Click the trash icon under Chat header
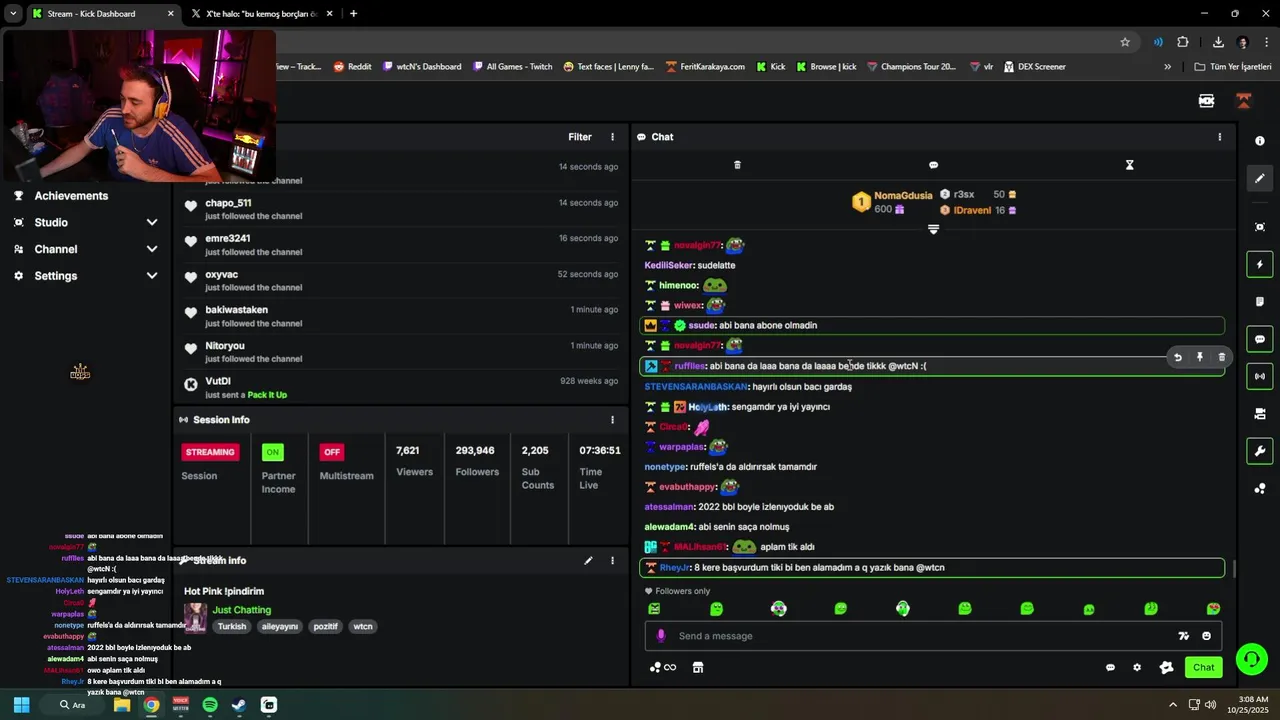 point(737,165)
